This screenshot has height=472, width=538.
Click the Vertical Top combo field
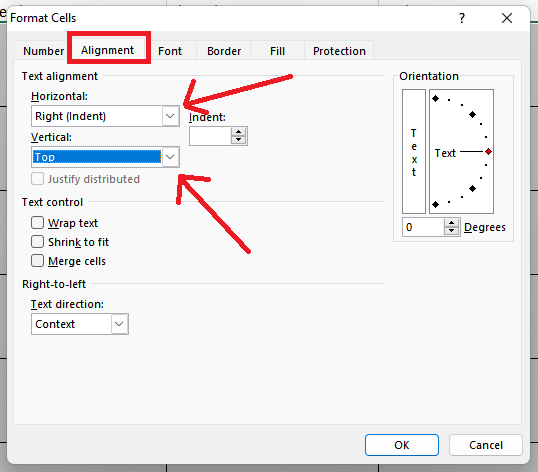[105, 157]
